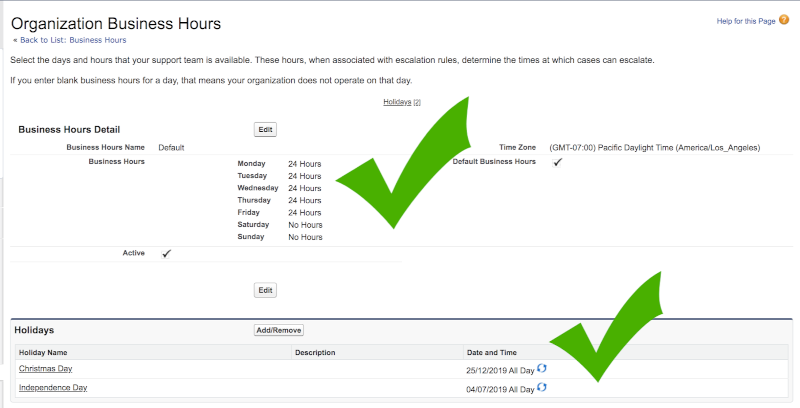Click the recurring icon beside Christmas Day date
Screen dimensions: 800x408
click(x=542, y=368)
